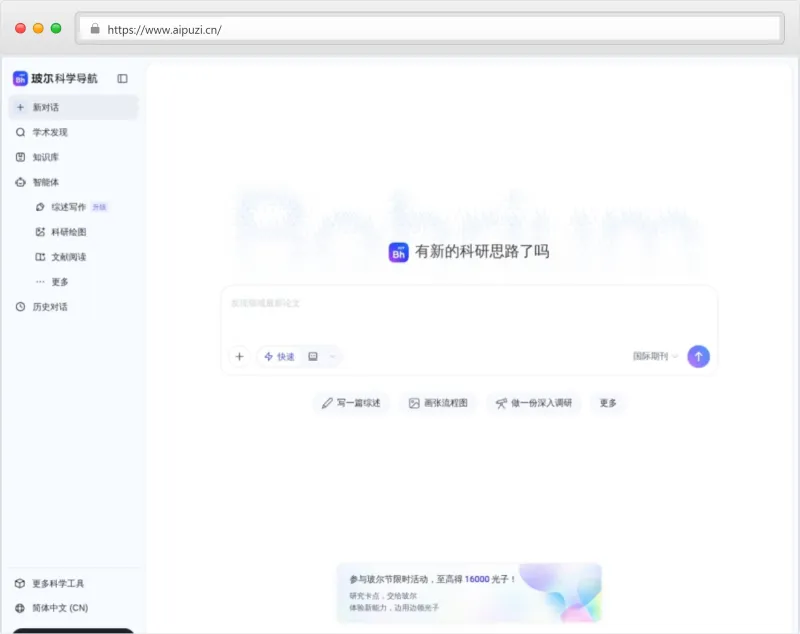Click the 升级 badge beside 综述写作
Image resolution: width=800 pixels, height=634 pixels.
click(99, 207)
